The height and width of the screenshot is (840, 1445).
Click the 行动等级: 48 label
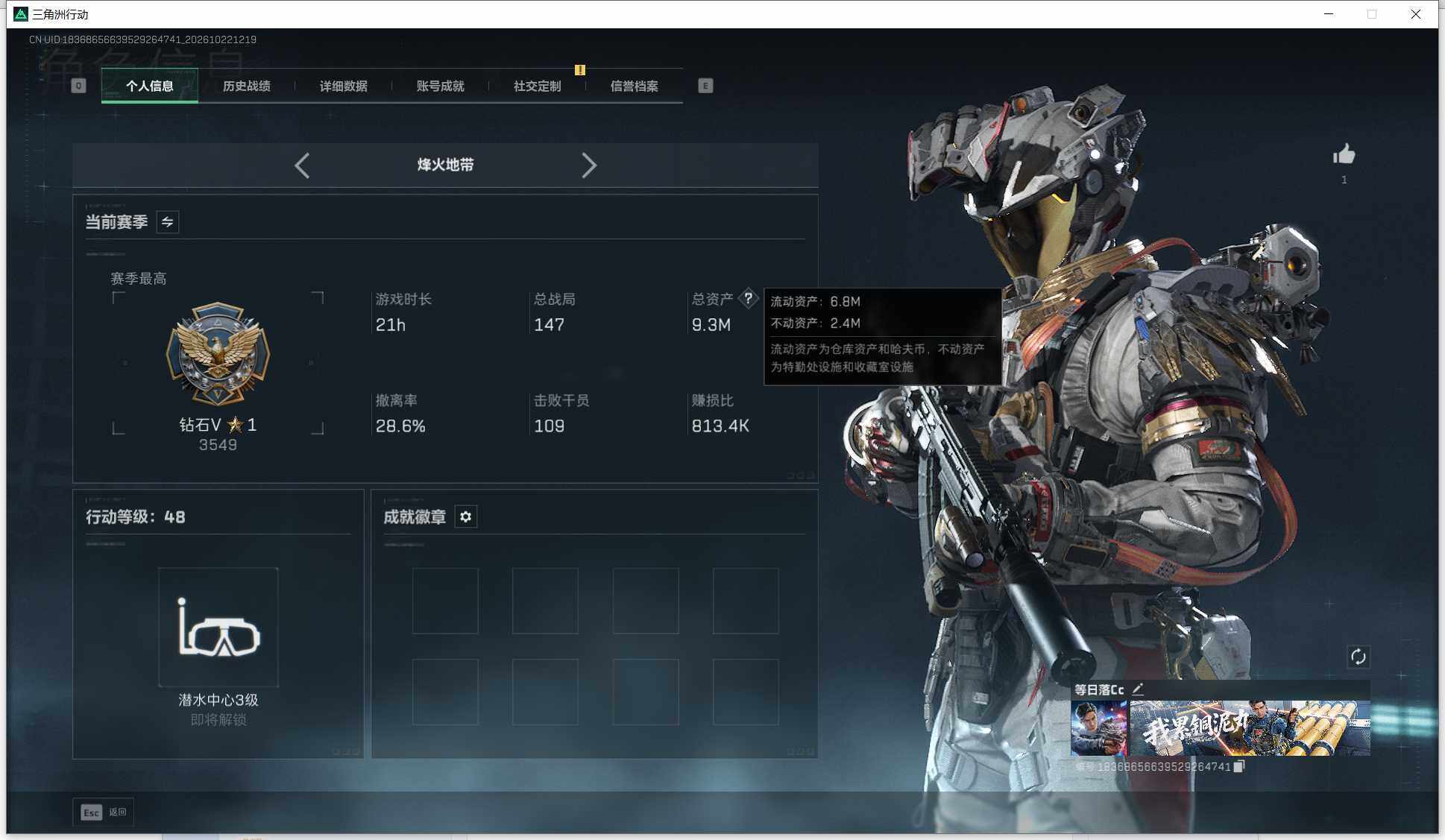pyautogui.click(x=136, y=517)
